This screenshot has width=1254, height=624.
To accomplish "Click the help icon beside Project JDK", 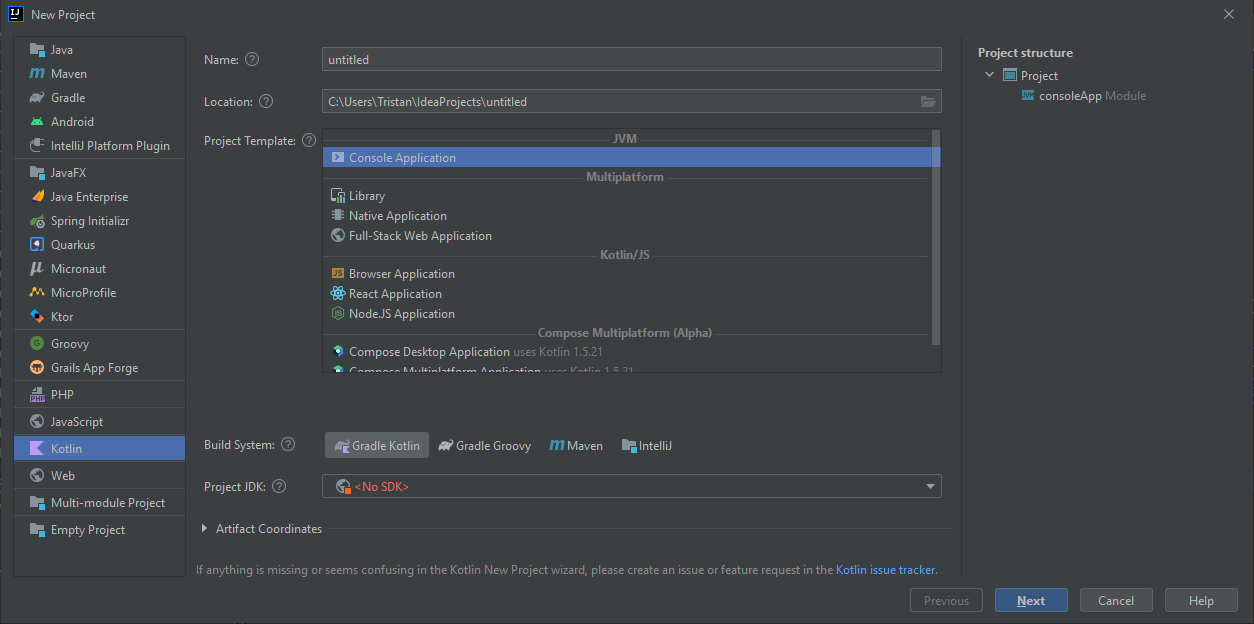I will pyautogui.click(x=279, y=487).
